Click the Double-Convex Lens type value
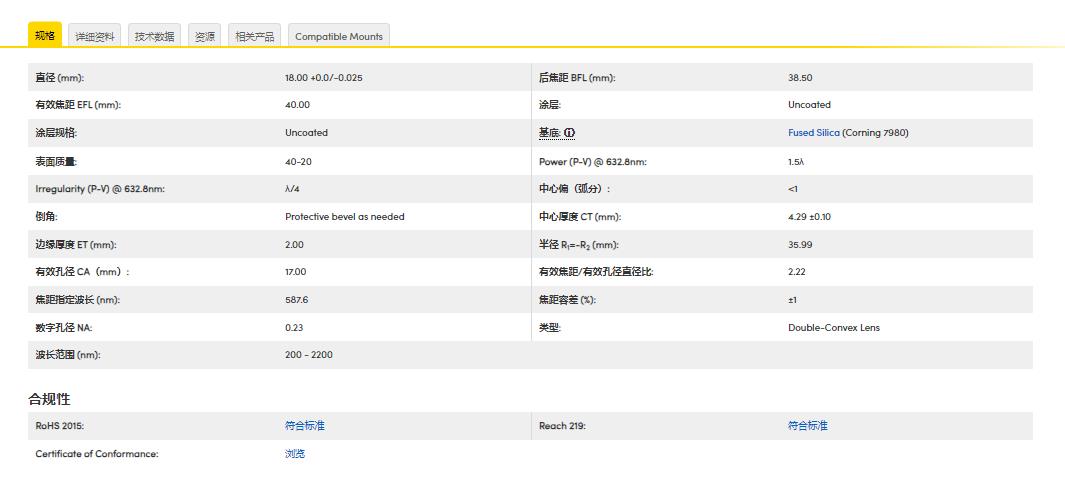This screenshot has height=492, width=1065. (834, 328)
